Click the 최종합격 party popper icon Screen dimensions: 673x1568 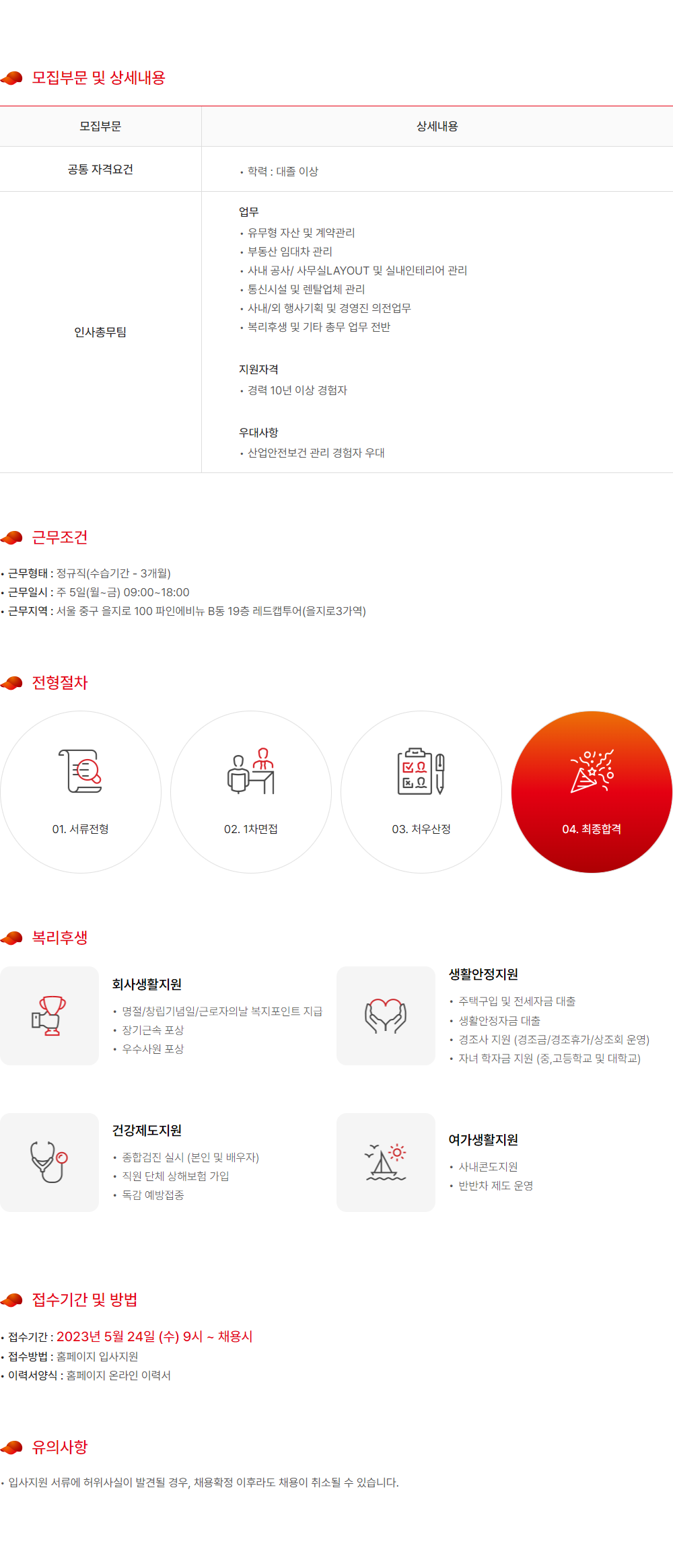coord(592,771)
